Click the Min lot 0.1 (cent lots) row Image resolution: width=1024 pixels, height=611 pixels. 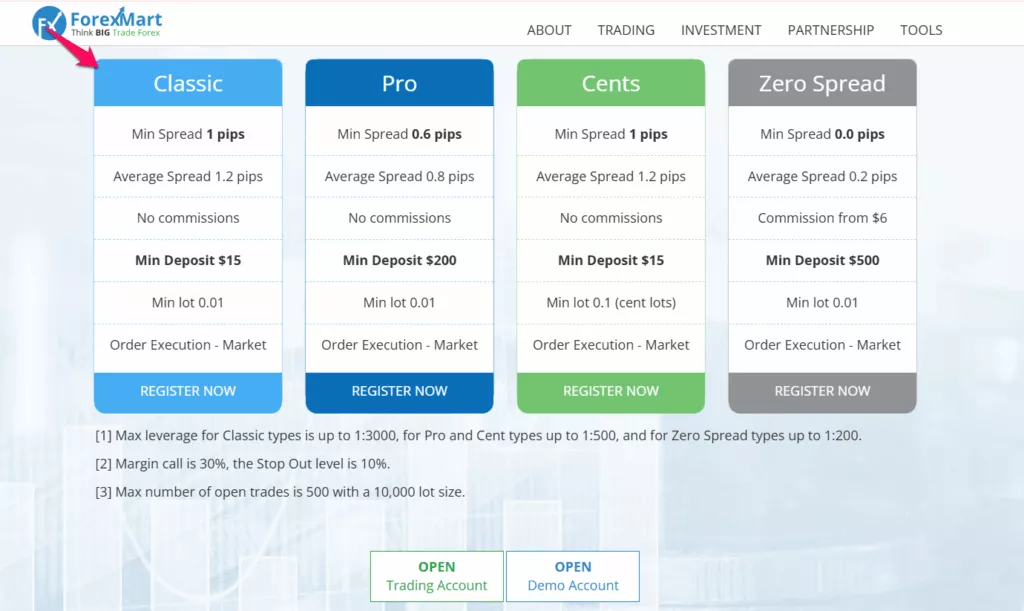point(611,303)
